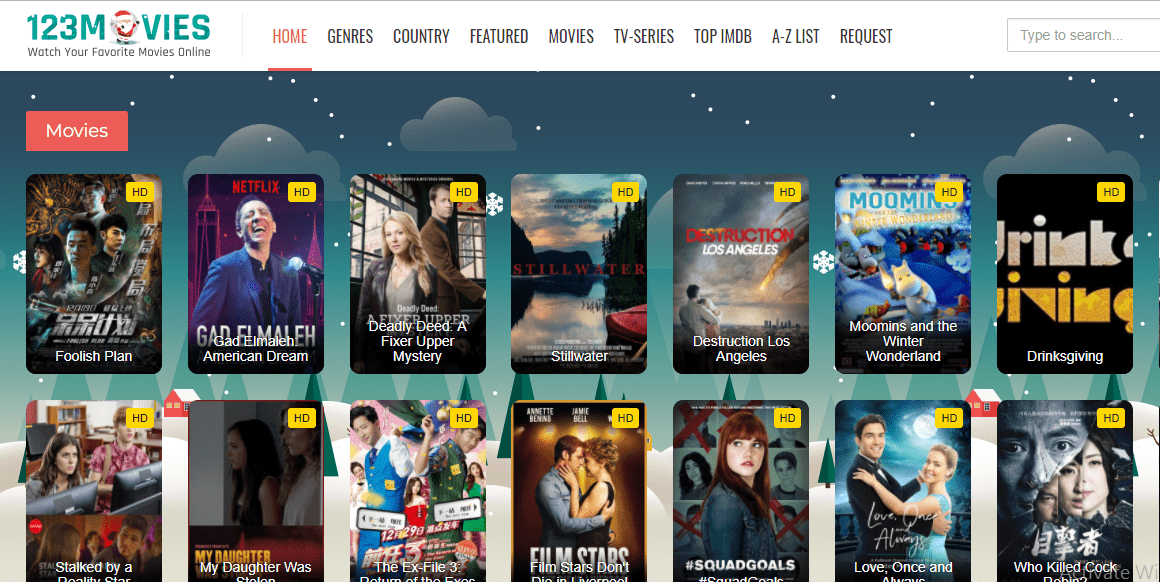Open the #SquadGoals movie poster
Viewport: 1160px width, 582px height.
tap(741, 491)
